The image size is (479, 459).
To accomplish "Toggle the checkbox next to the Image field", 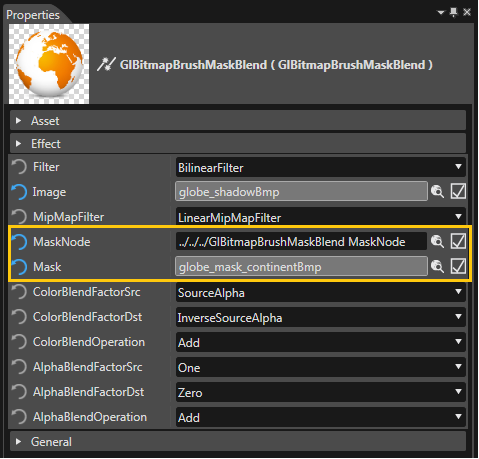I will click(x=458, y=191).
